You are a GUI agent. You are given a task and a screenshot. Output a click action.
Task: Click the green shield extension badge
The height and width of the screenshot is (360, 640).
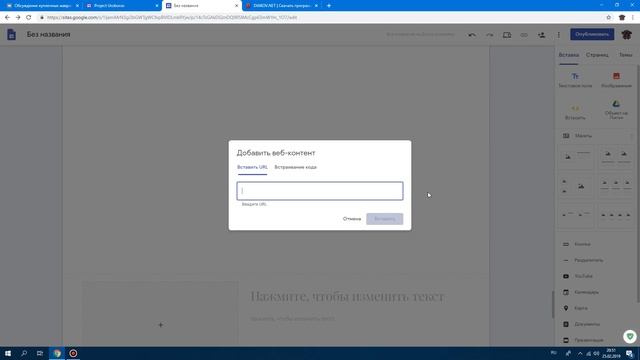pyautogui.click(x=630, y=336)
